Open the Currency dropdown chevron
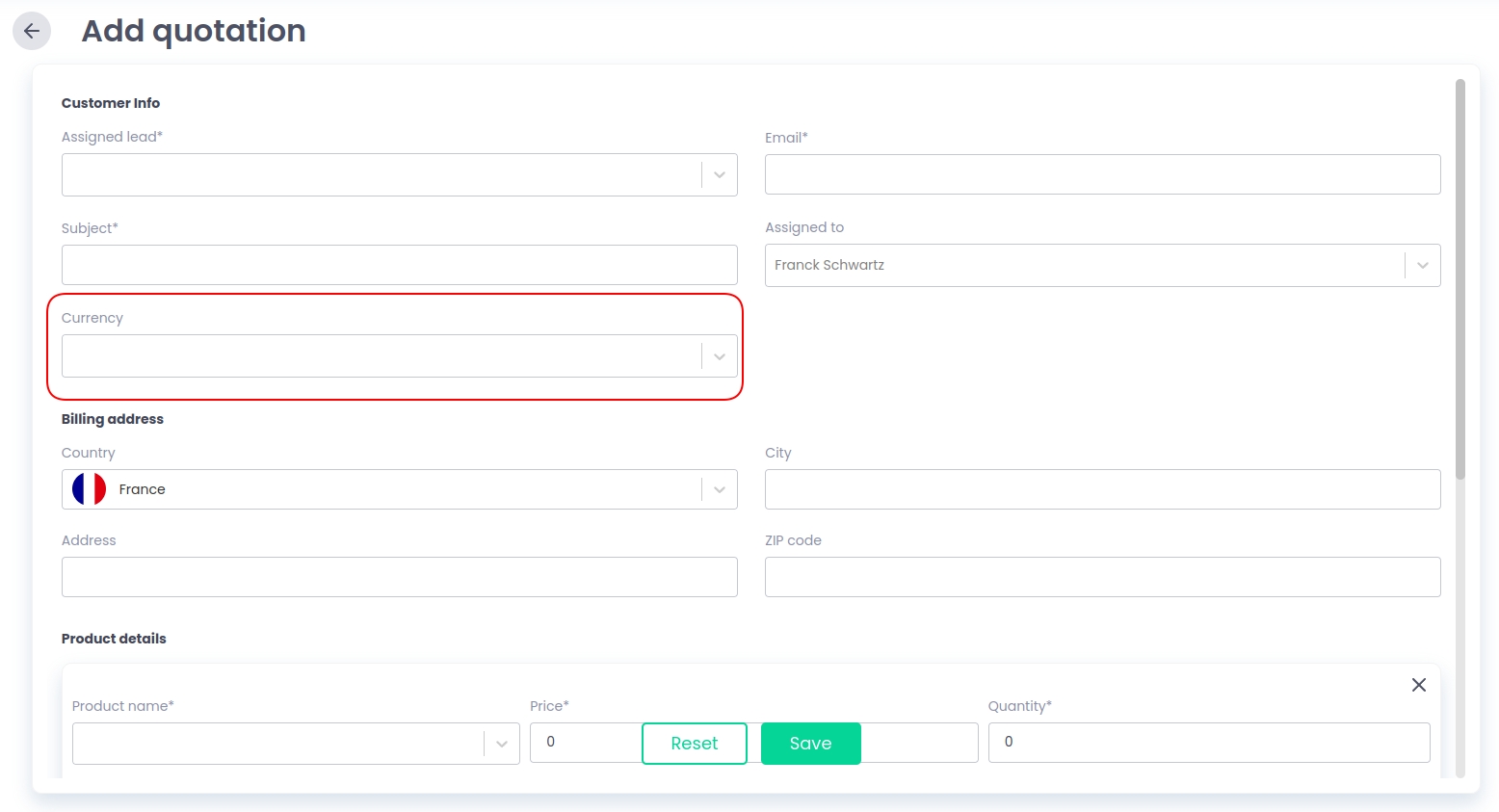This screenshot has width=1499, height=812. click(719, 356)
